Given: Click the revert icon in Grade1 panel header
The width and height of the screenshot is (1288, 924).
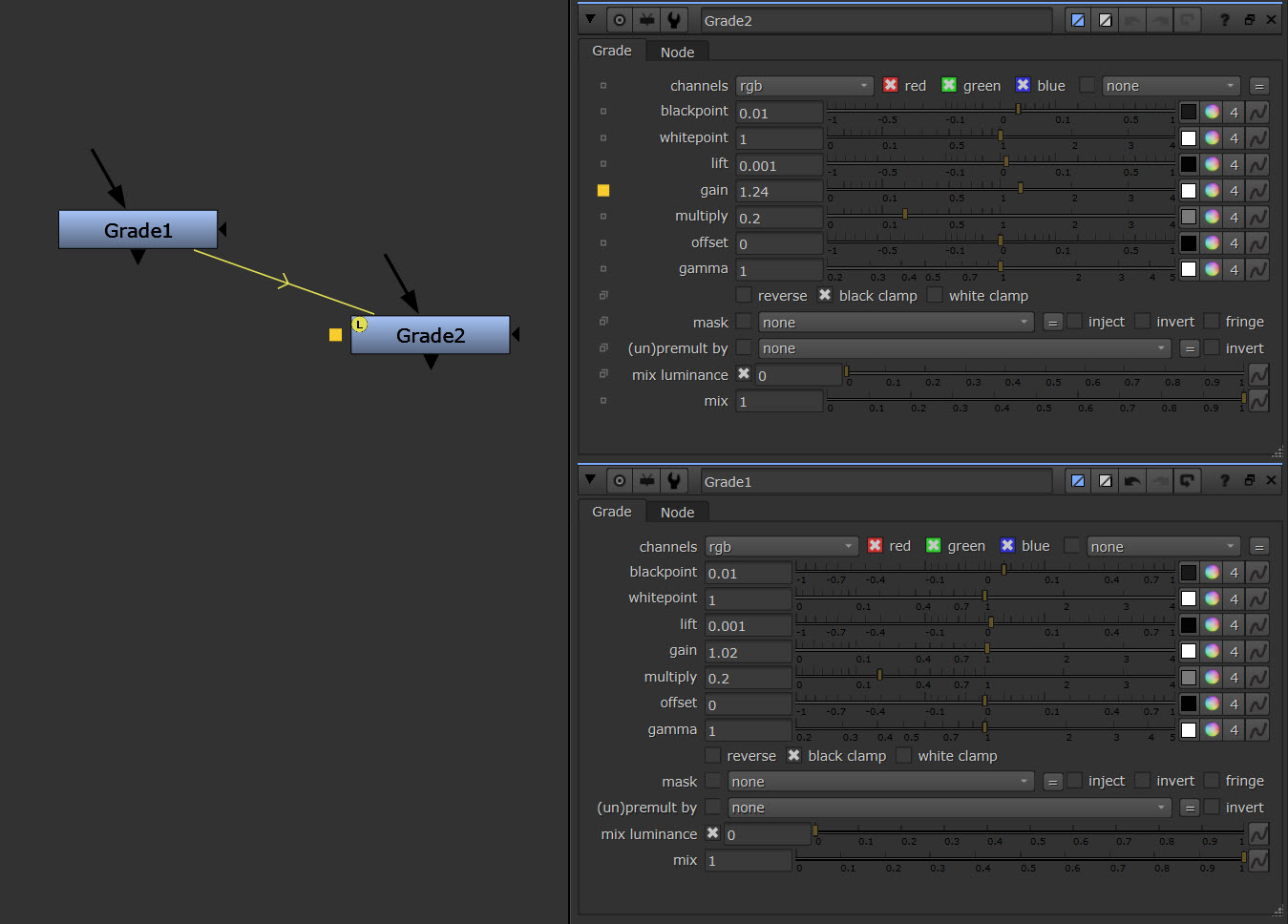Looking at the screenshot, I should click(1187, 481).
